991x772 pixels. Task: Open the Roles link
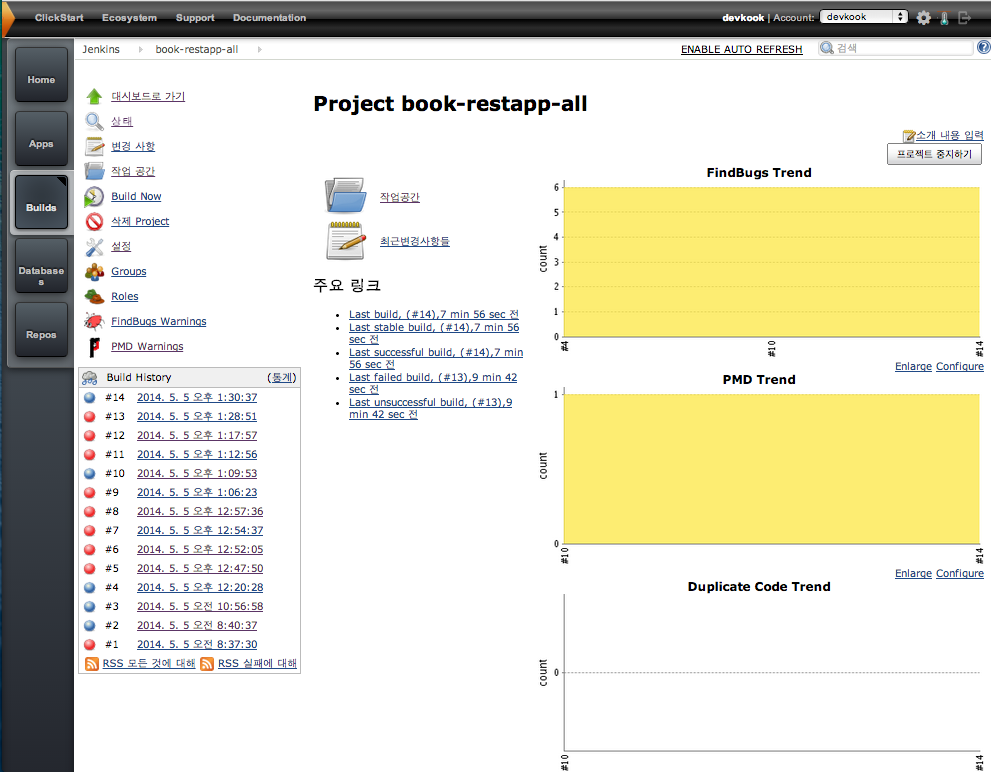(125, 297)
